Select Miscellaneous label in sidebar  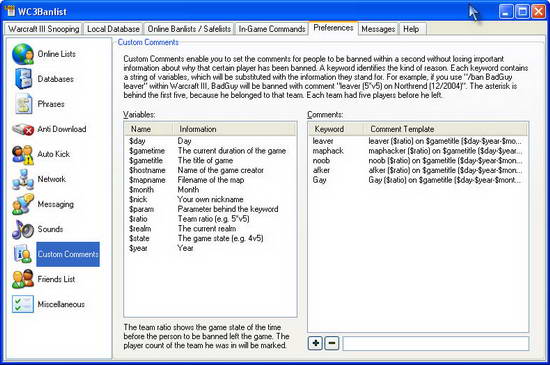61,304
